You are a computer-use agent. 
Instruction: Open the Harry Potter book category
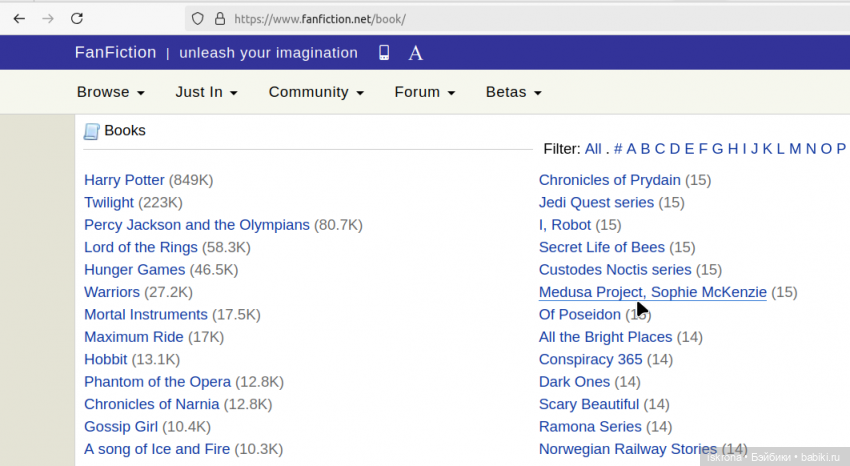pos(124,180)
